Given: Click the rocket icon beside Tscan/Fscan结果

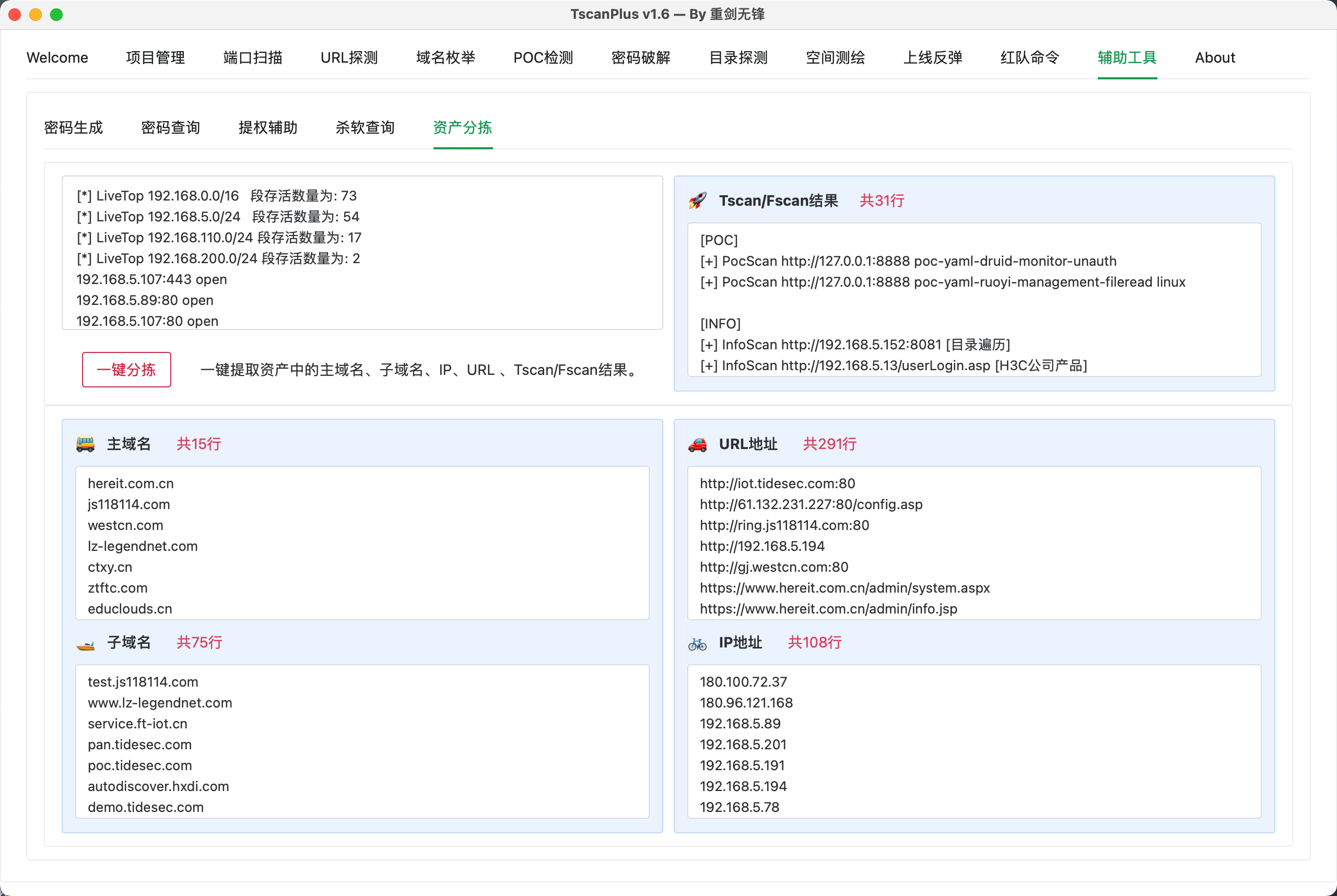Looking at the screenshot, I should pos(697,201).
